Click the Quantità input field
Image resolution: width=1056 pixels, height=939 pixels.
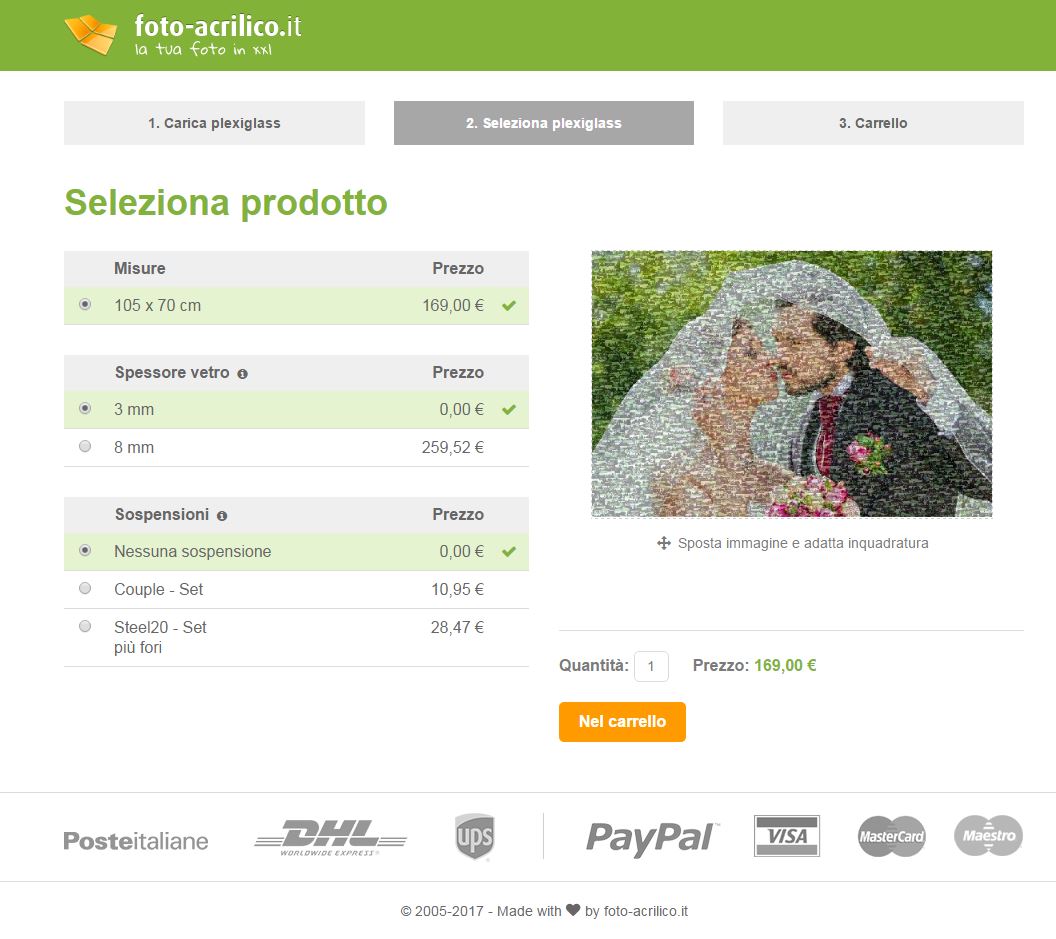pos(651,666)
